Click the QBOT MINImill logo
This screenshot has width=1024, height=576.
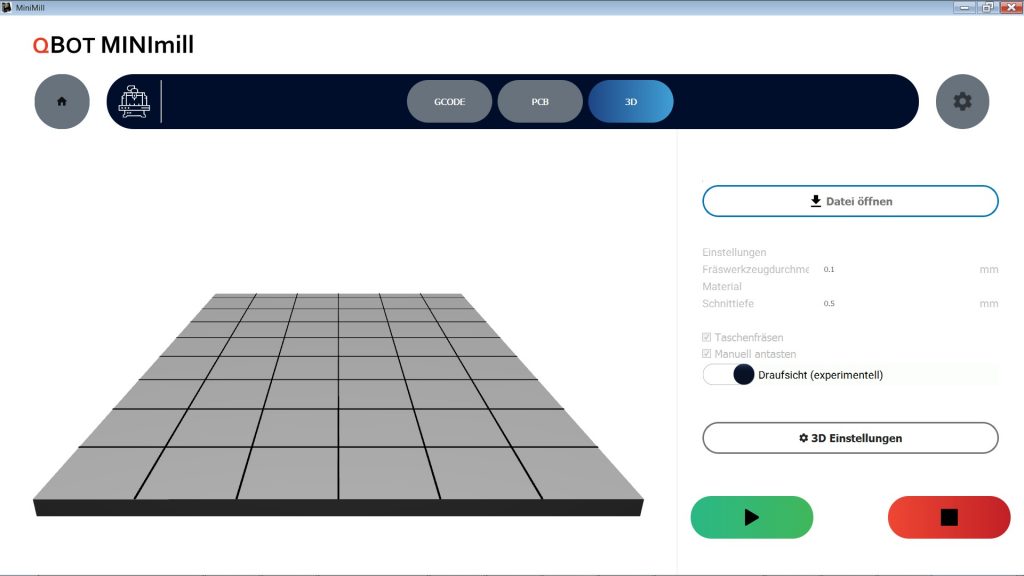click(x=113, y=45)
